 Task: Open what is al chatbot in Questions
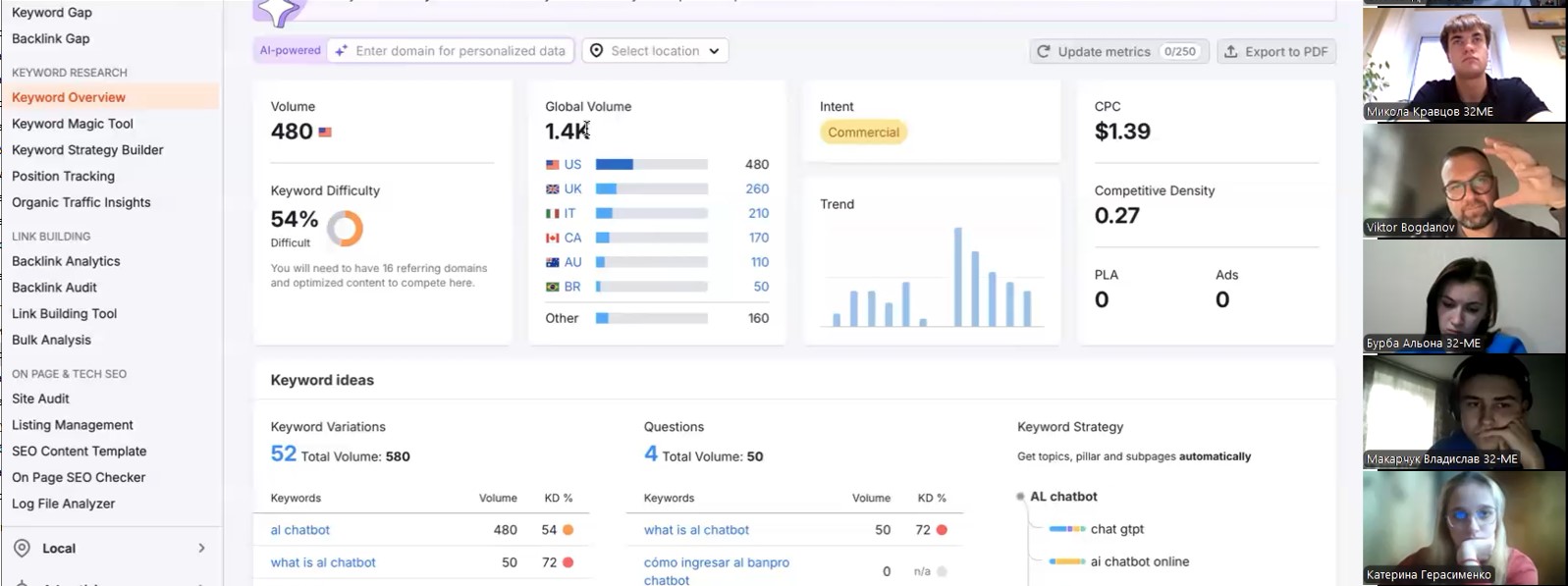pos(696,530)
